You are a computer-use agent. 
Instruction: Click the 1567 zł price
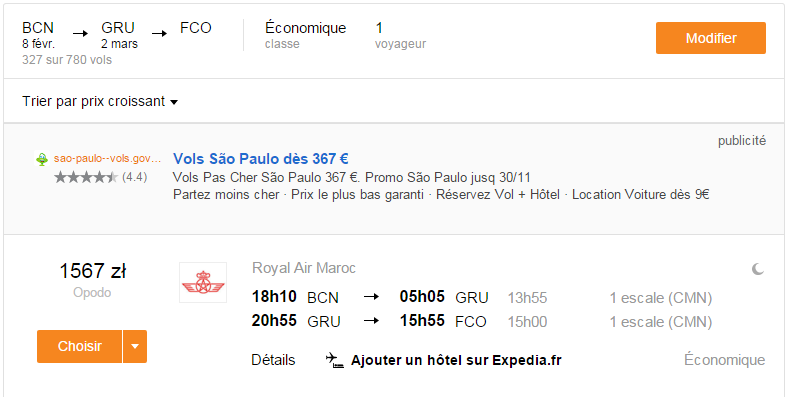[93, 271]
